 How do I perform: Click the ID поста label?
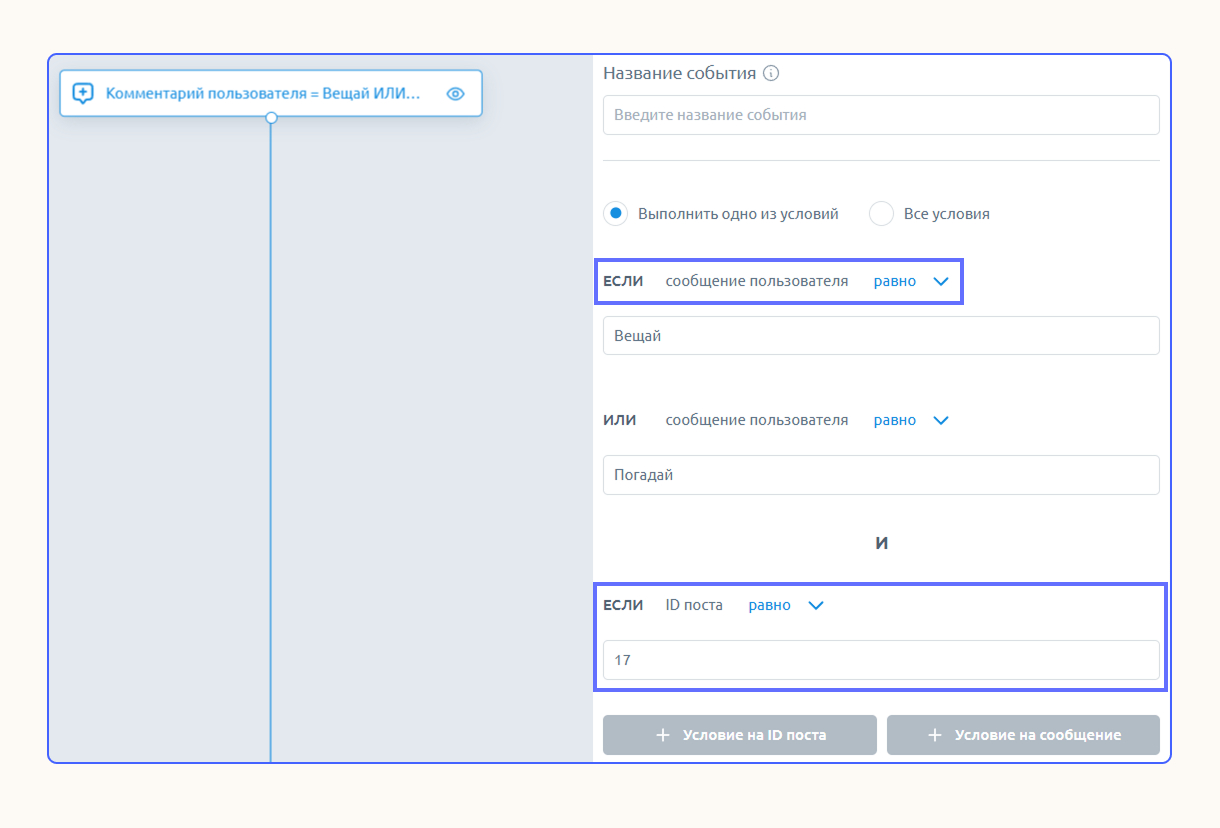[694, 605]
